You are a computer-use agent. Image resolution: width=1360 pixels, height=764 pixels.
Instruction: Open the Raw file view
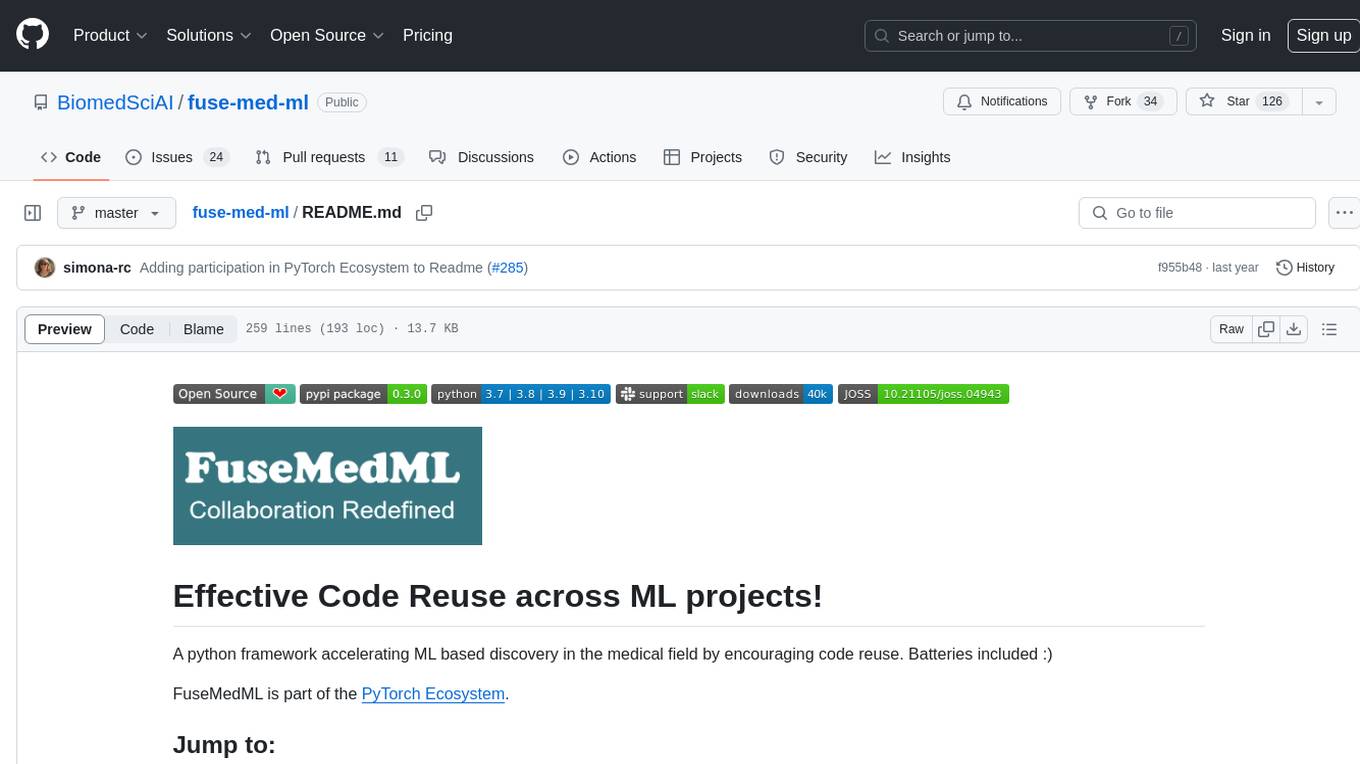tap(1231, 329)
